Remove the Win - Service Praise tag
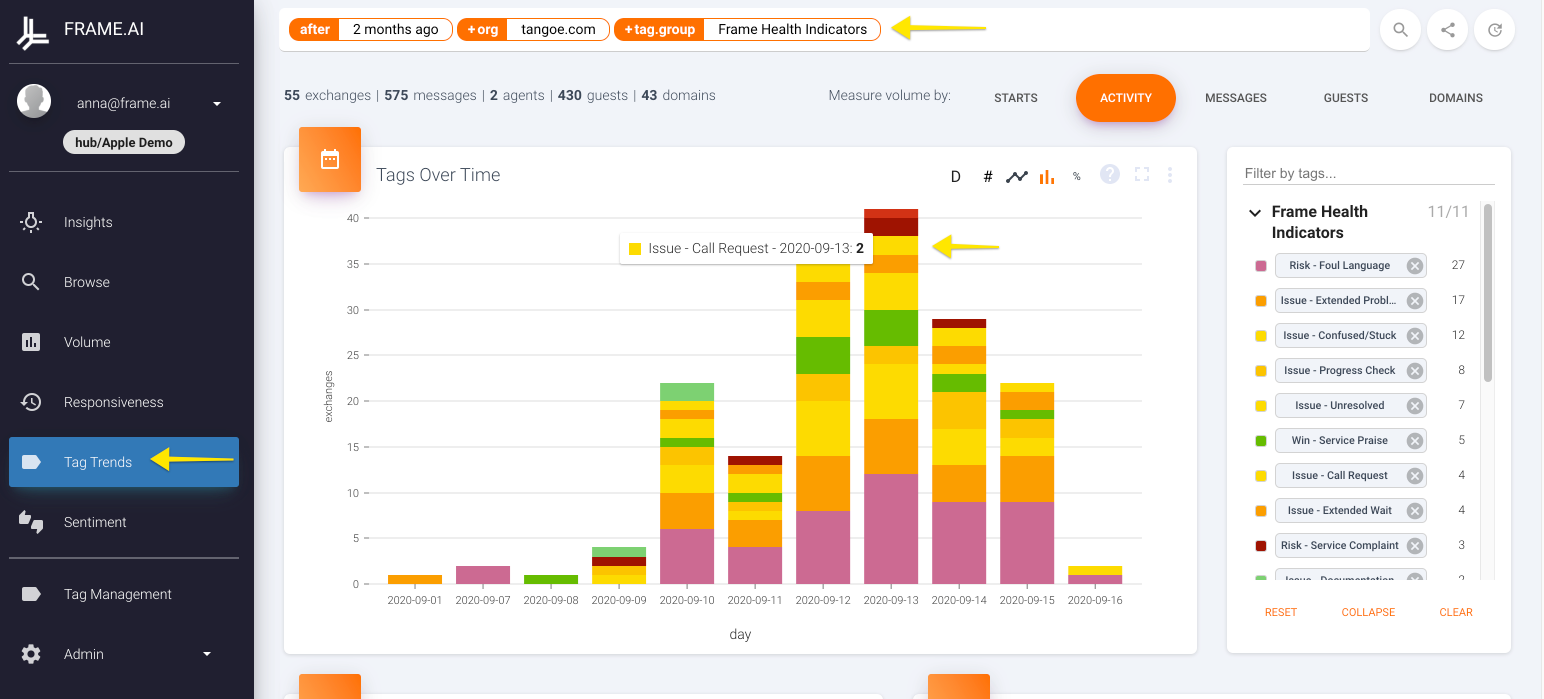Screen dimensions: 1544x699 point(1414,441)
